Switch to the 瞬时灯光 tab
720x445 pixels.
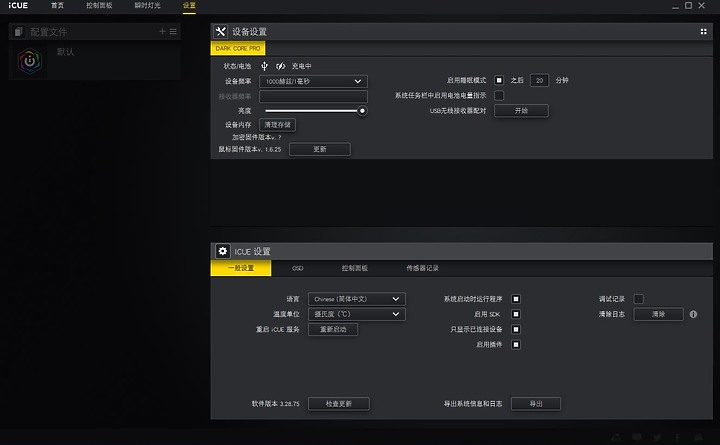click(x=147, y=6)
